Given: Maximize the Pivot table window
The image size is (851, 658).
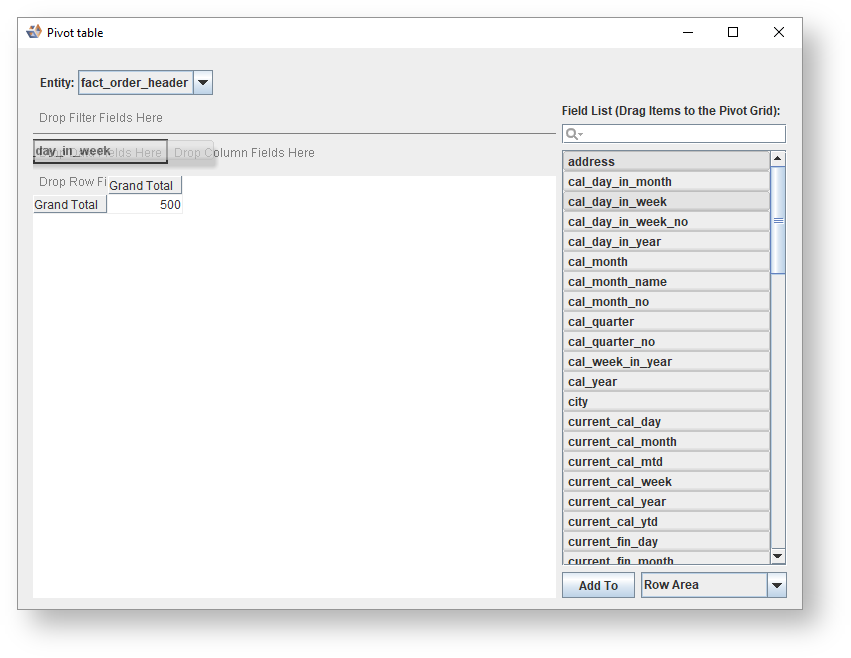Looking at the screenshot, I should (733, 32).
